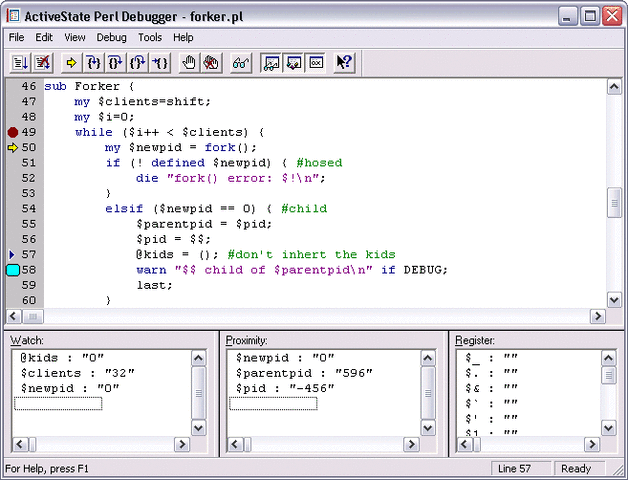Screen dimensions: 628x480
Task: Click the Step Over toolbar icon
Action: coord(116,63)
